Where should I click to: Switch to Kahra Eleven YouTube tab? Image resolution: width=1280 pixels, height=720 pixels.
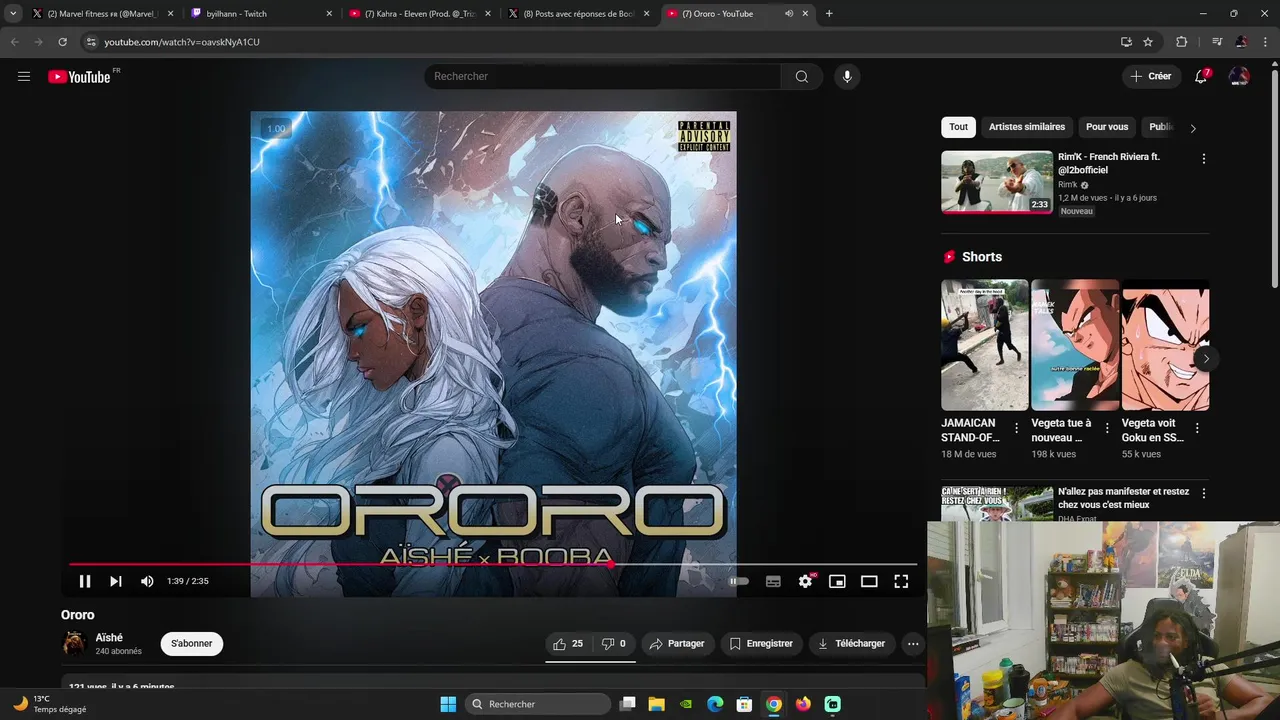point(421,14)
